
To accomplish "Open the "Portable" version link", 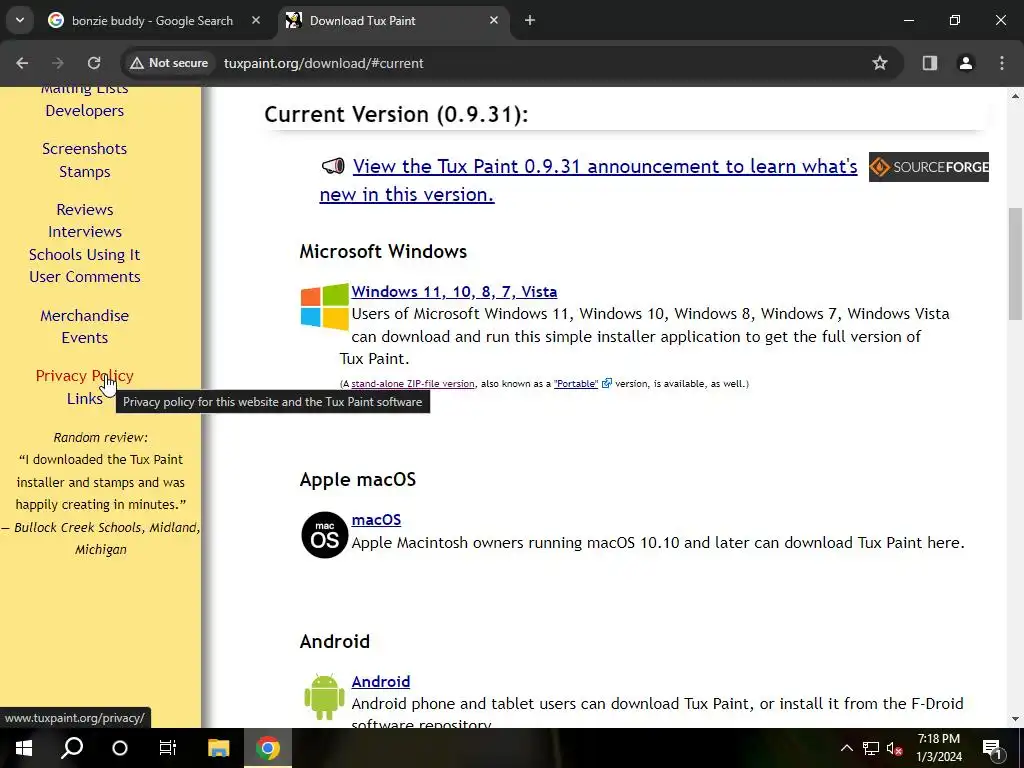I will 576,384.
